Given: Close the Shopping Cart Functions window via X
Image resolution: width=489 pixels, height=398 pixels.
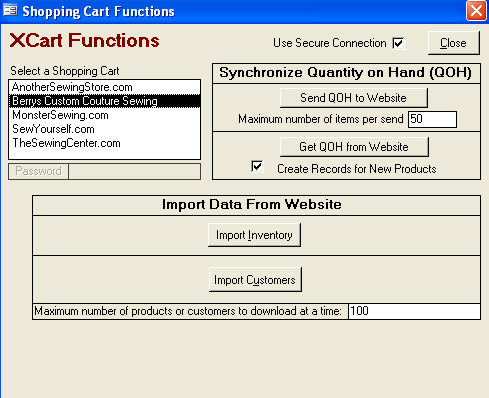Looking at the screenshot, I should point(476,11).
